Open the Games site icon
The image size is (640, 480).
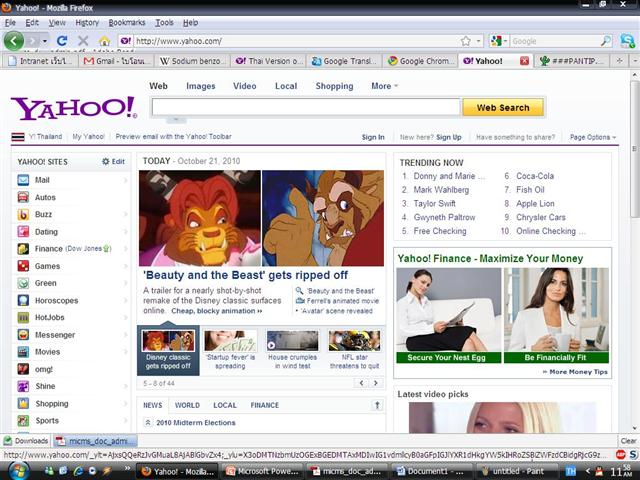tap(23, 266)
